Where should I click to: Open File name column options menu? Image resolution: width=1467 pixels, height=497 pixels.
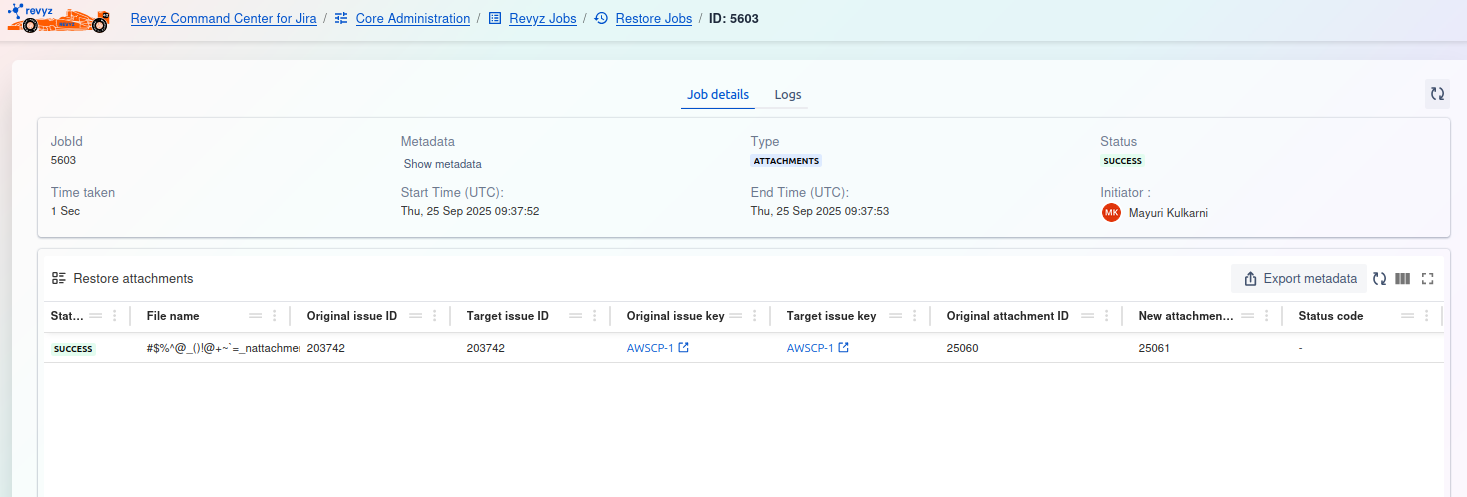(x=274, y=316)
